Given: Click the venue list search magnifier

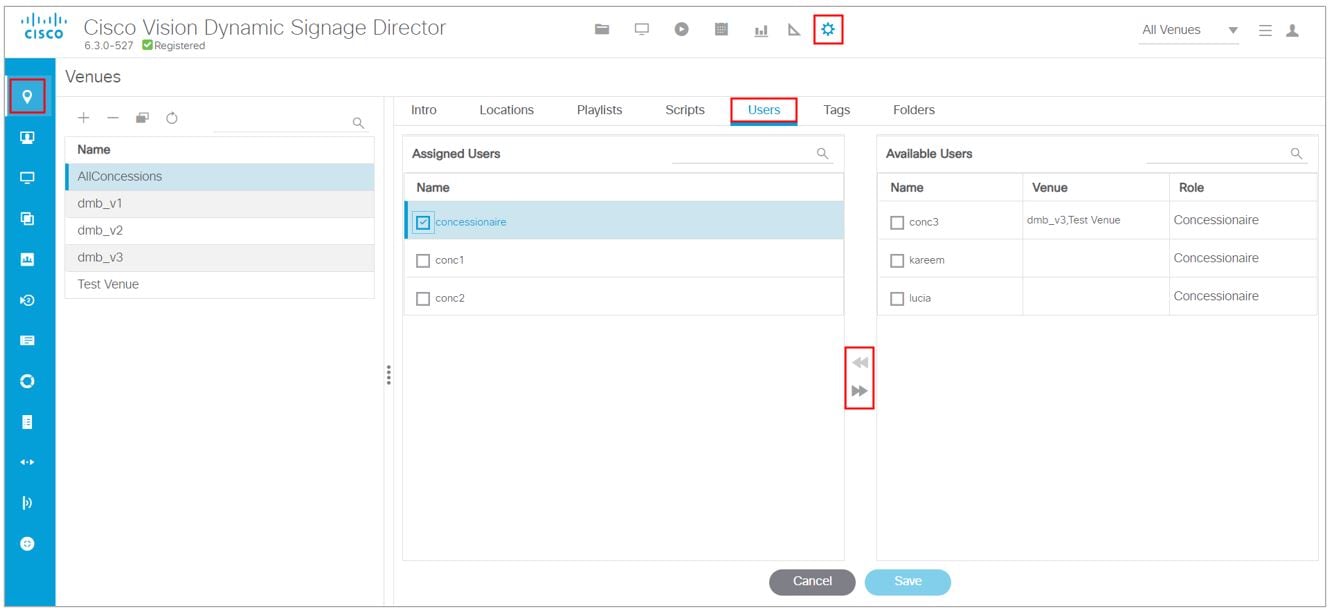Looking at the screenshot, I should 358,123.
